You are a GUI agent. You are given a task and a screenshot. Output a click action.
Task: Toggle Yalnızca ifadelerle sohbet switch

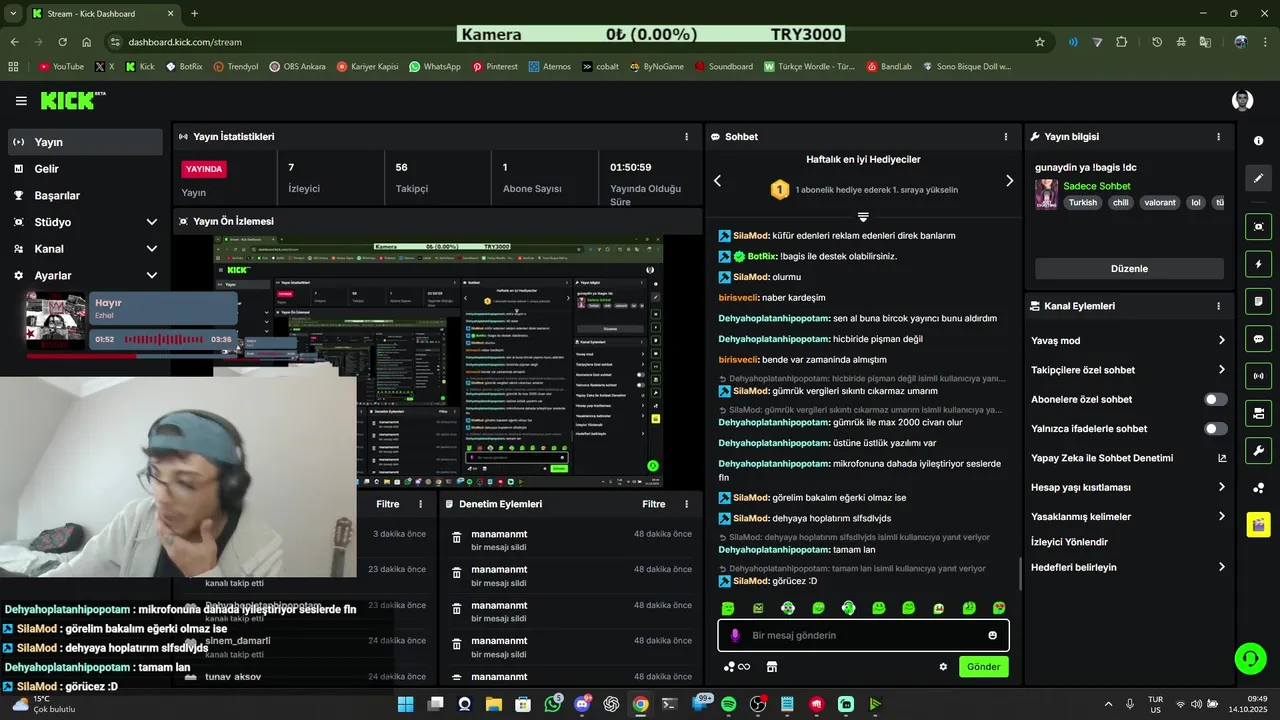tap(1215, 429)
